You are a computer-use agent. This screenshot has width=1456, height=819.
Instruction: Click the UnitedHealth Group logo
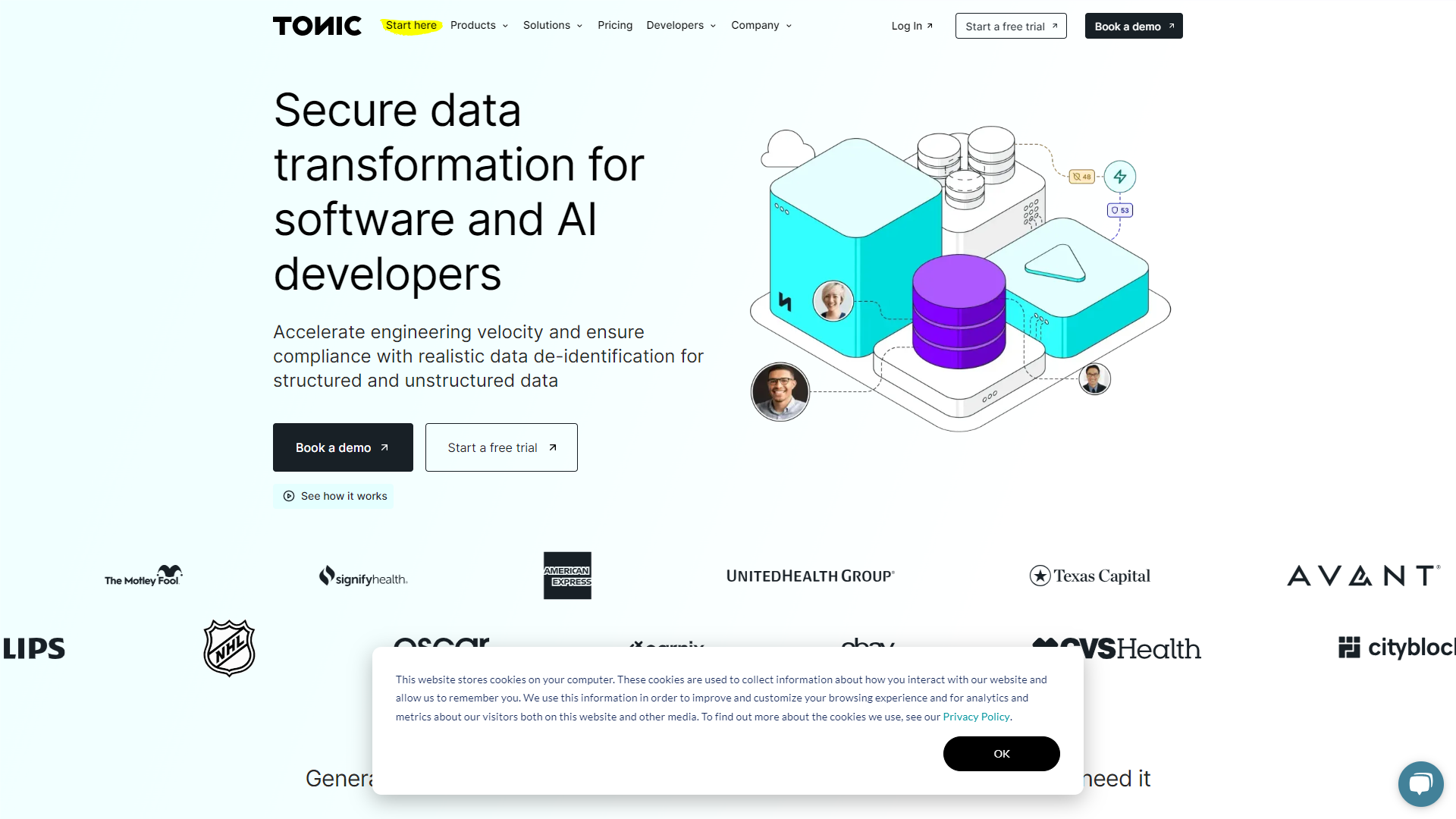(810, 575)
